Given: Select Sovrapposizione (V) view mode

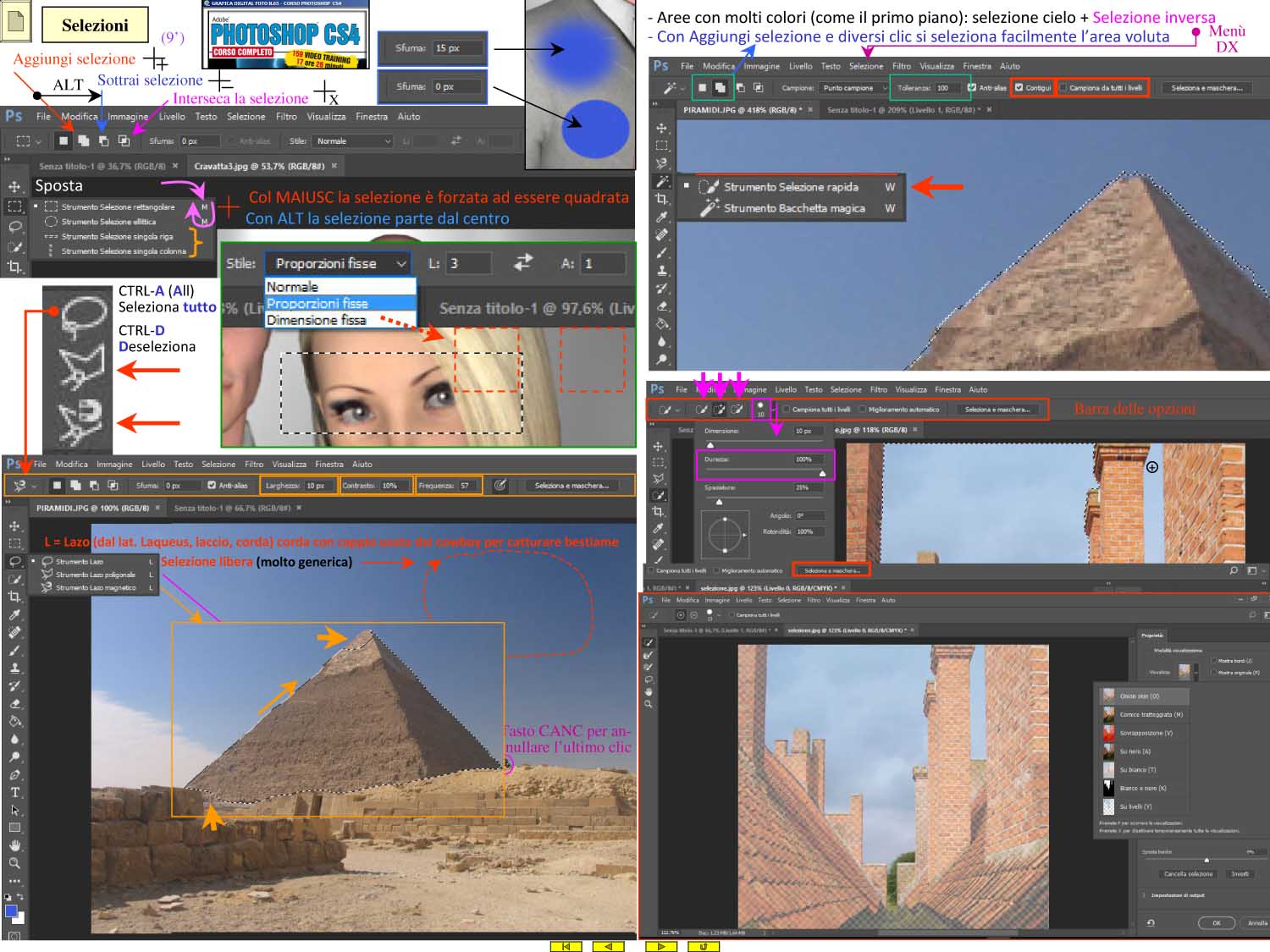Looking at the screenshot, I should (1146, 733).
